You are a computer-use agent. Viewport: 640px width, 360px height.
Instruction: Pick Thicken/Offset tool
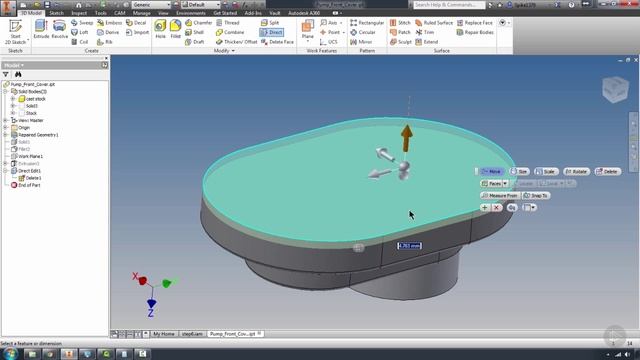point(237,42)
